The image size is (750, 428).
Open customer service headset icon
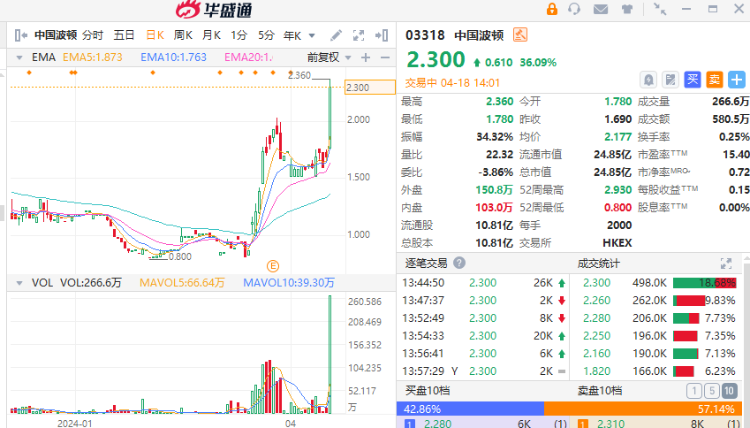click(574, 9)
